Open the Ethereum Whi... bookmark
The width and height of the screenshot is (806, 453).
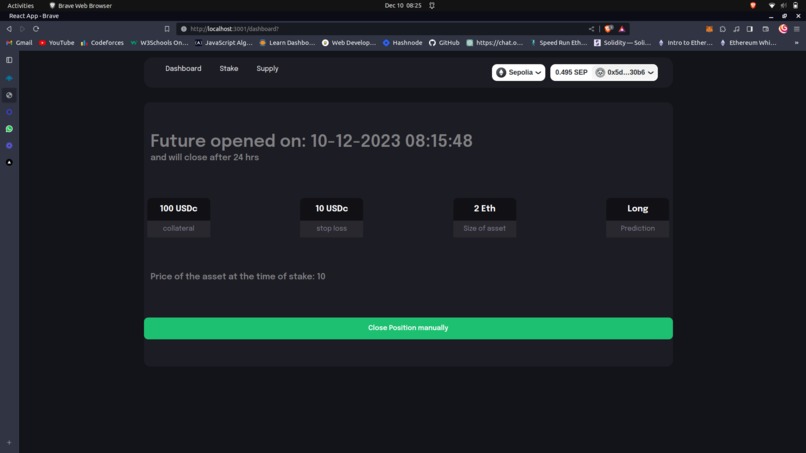click(748, 43)
